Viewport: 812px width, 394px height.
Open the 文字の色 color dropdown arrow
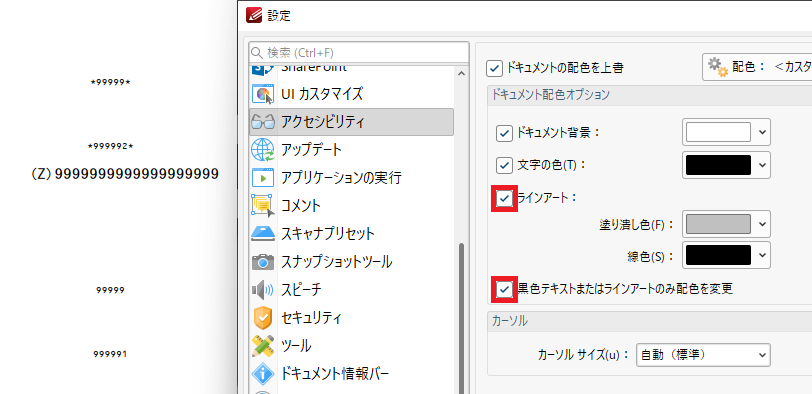[762, 165]
